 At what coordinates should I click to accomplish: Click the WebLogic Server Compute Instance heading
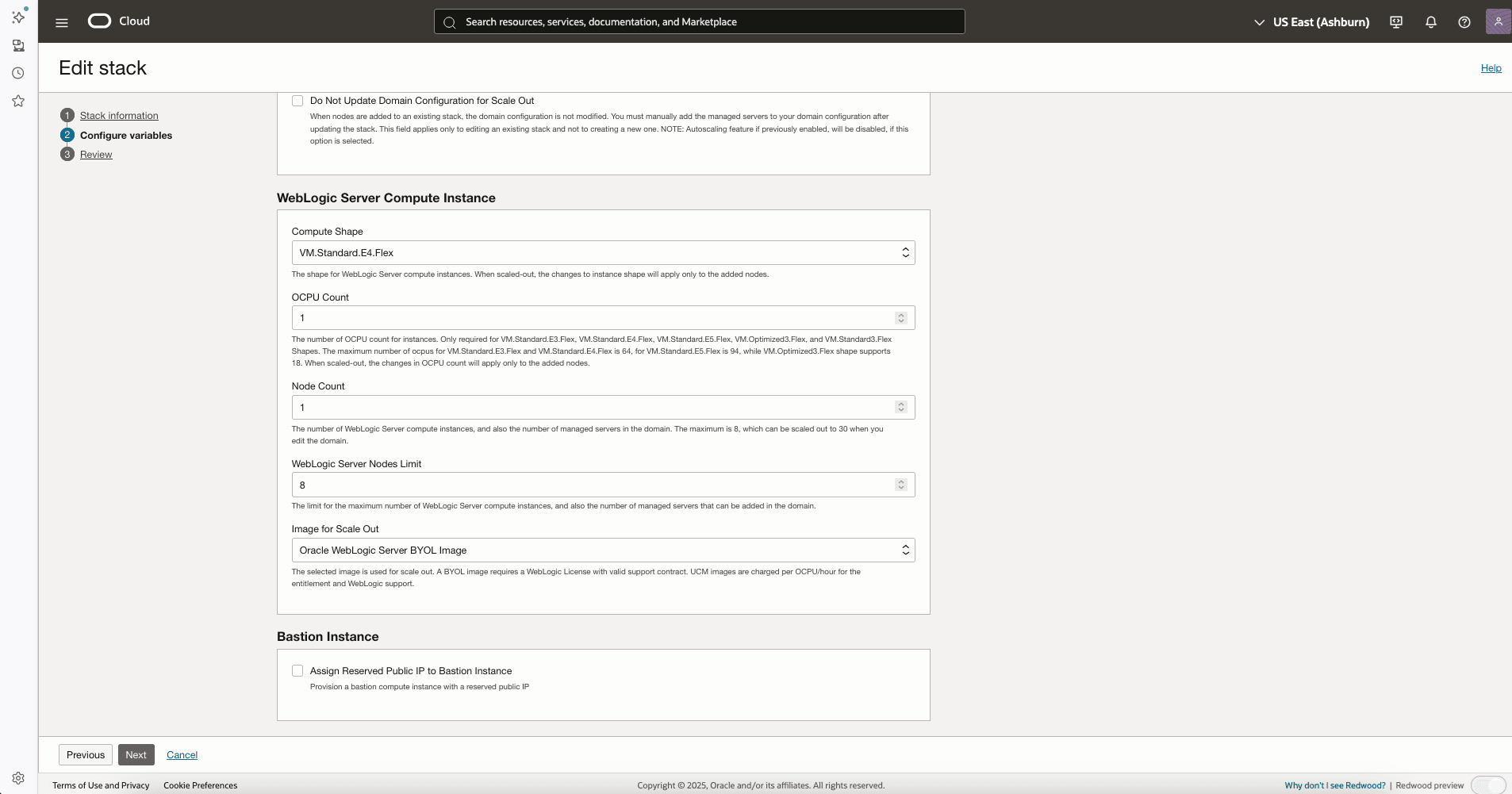pyautogui.click(x=386, y=198)
